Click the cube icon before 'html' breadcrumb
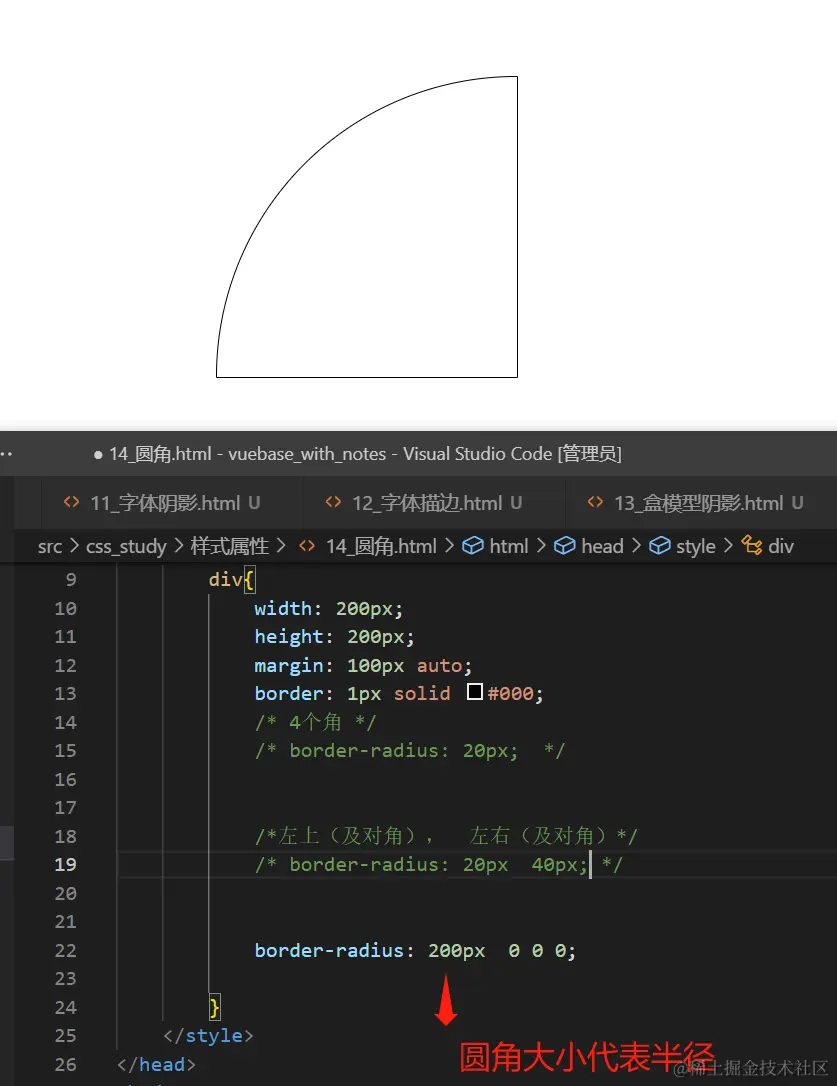Viewport: 837px width, 1086px height. coord(473,546)
